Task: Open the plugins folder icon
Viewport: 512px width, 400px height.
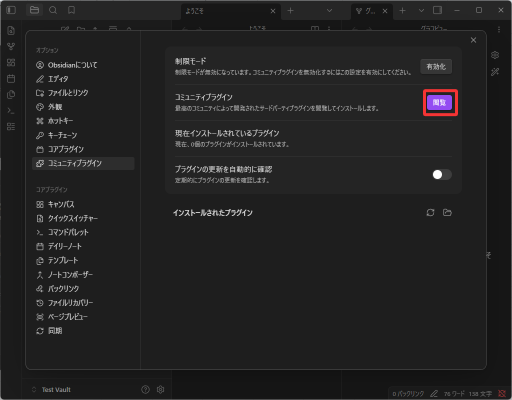Action: 447,212
